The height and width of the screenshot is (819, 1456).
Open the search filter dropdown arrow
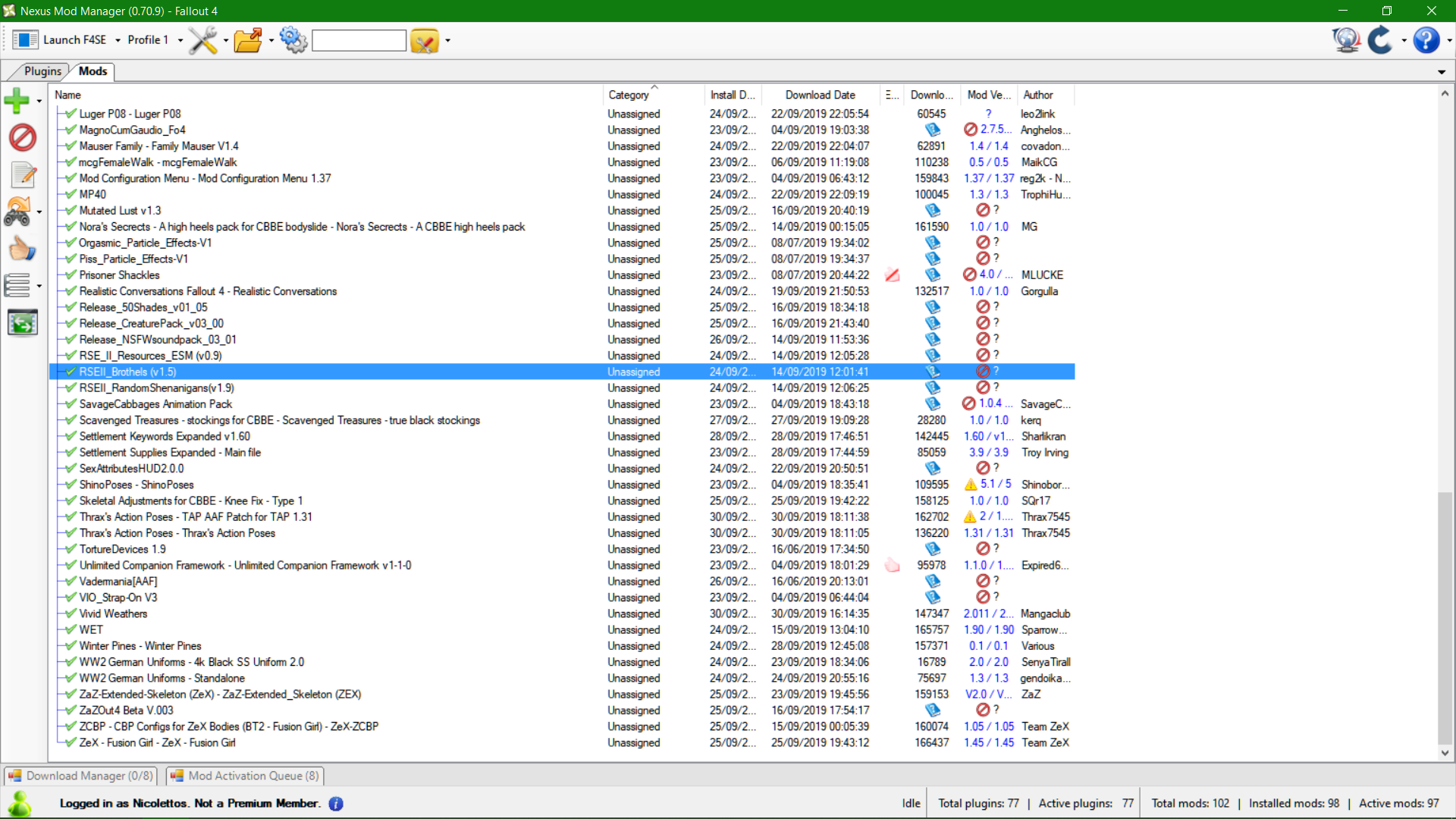pos(447,40)
